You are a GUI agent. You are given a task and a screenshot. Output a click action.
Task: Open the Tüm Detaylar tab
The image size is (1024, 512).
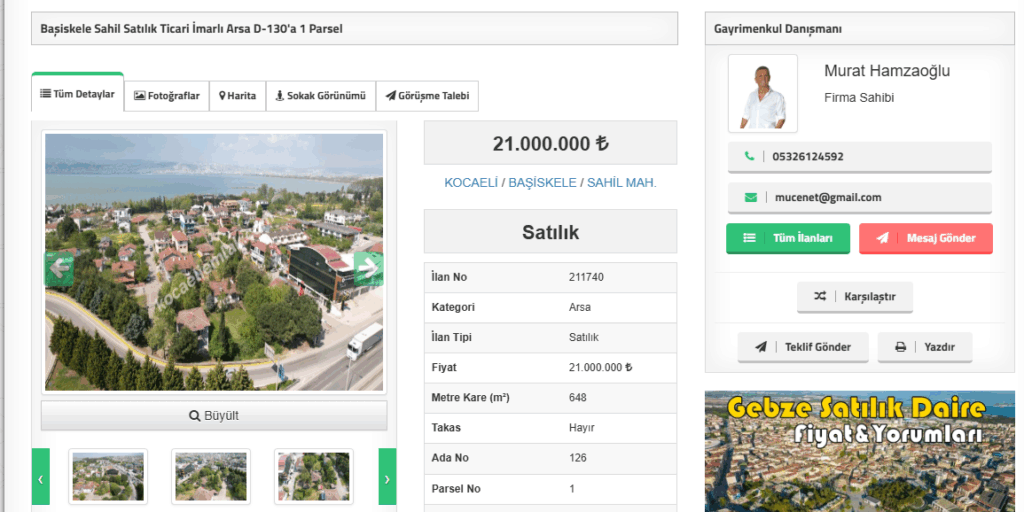78,95
